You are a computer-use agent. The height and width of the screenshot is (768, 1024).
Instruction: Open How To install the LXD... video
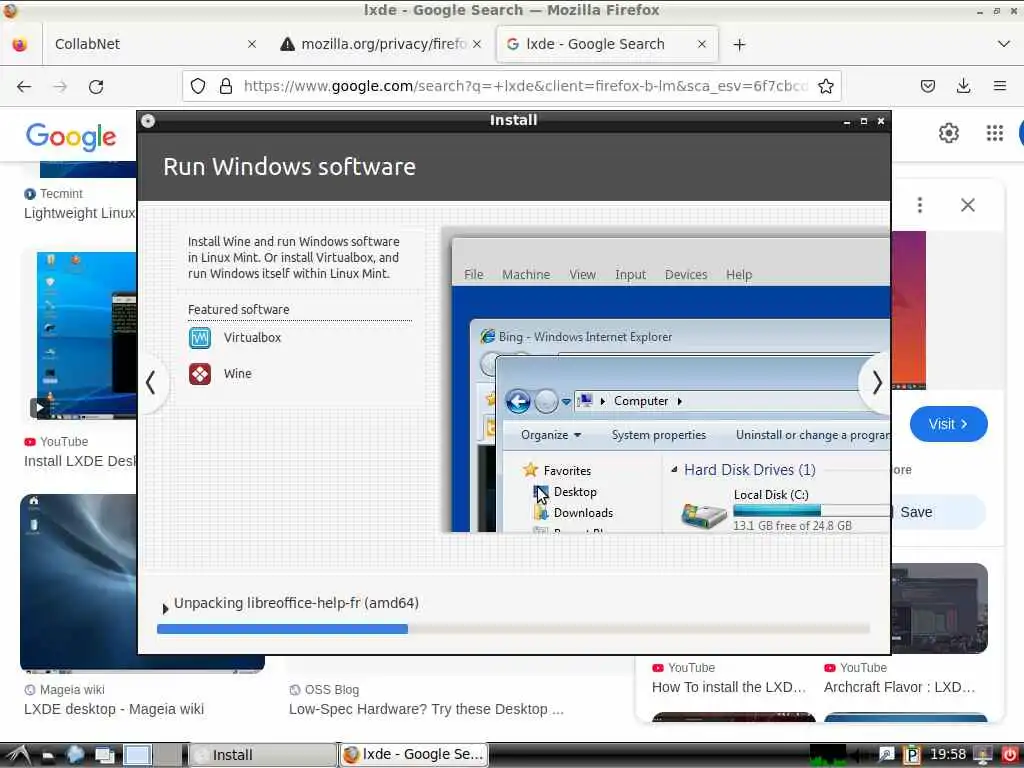pos(729,687)
